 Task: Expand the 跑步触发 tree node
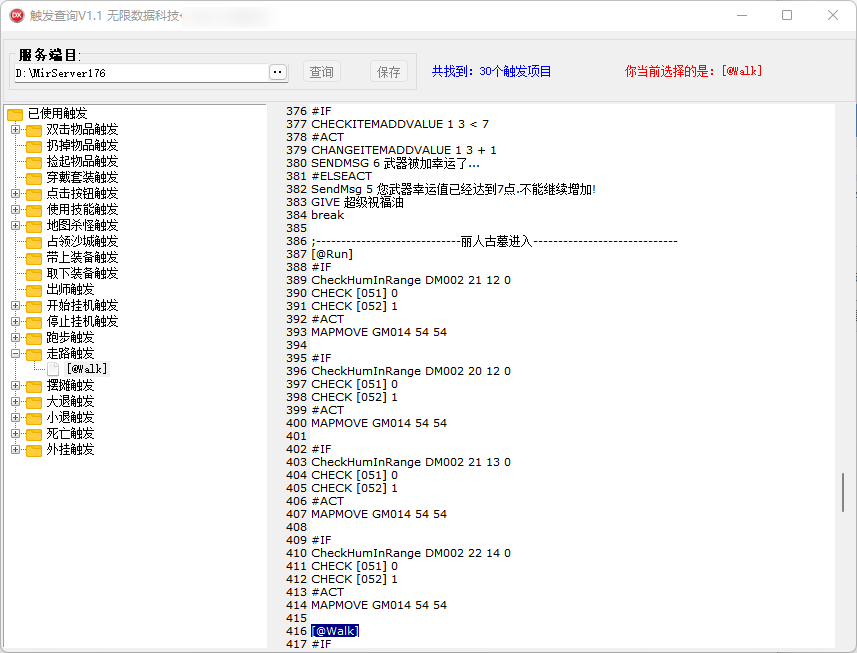15,337
